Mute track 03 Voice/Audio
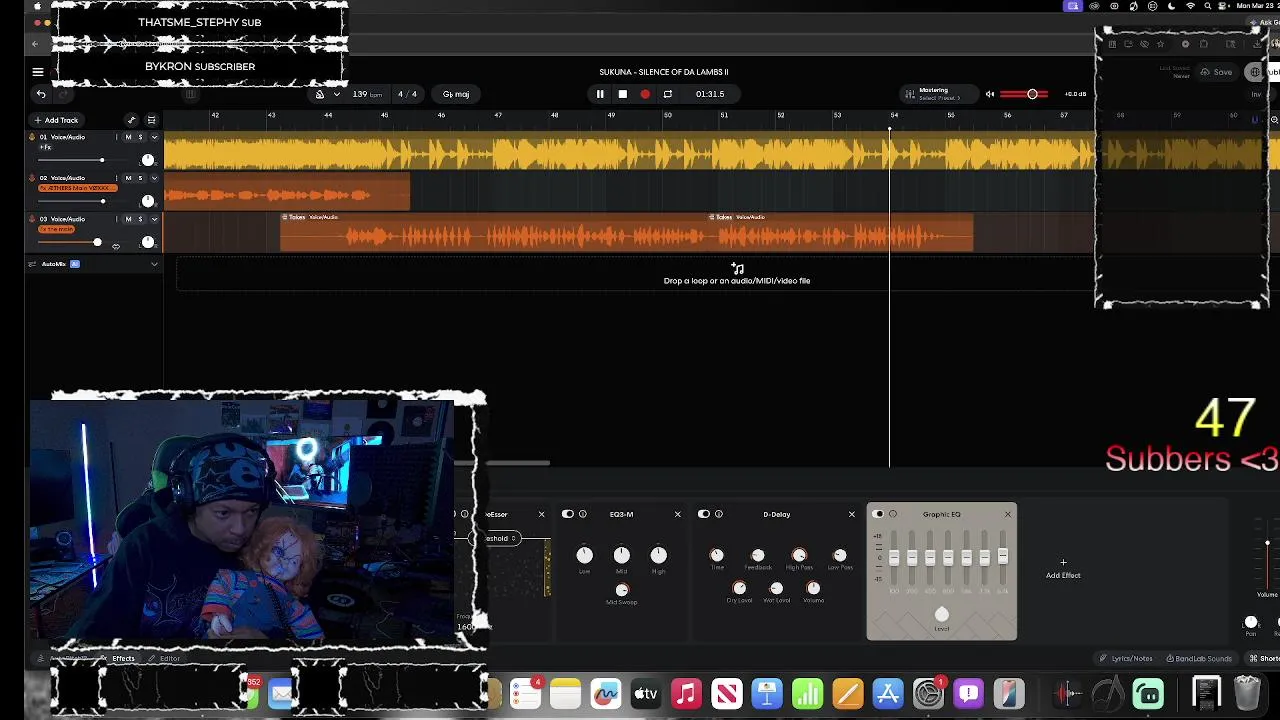Screen dimensions: 1280x720 [128, 219]
